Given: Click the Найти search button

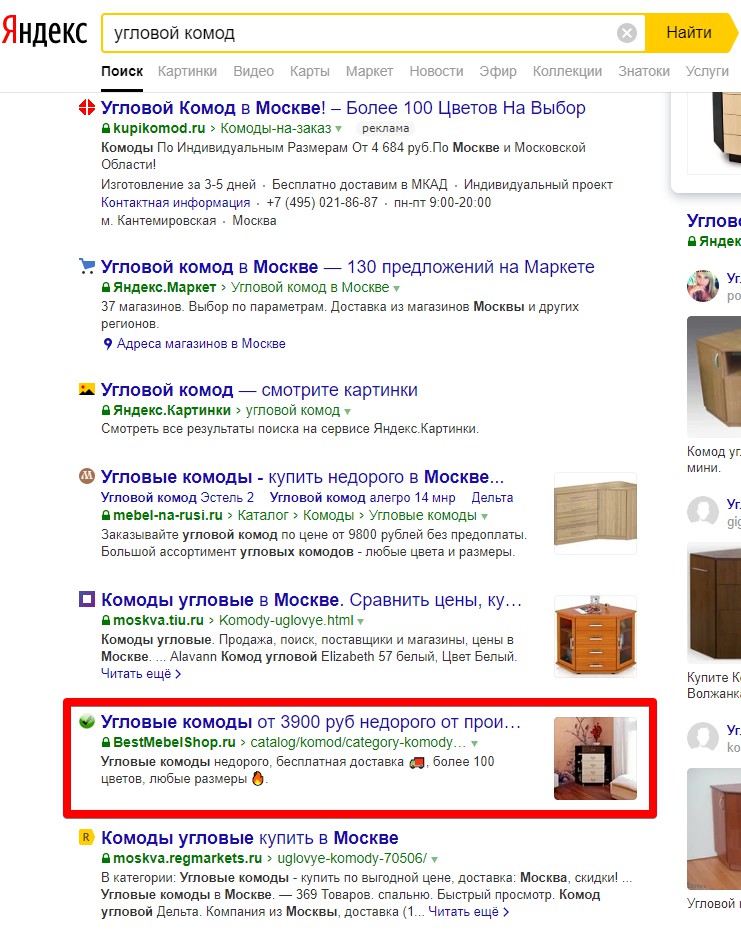Looking at the screenshot, I should point(689,33).
